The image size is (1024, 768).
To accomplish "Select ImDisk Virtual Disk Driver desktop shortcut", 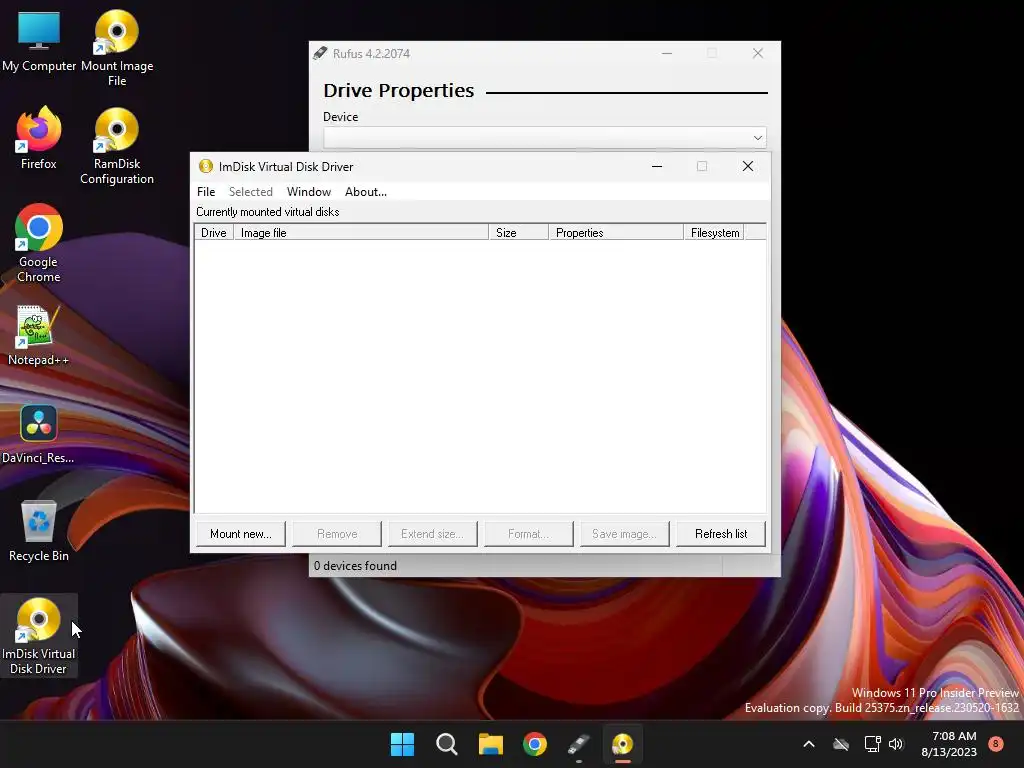I will pos(39,636).
